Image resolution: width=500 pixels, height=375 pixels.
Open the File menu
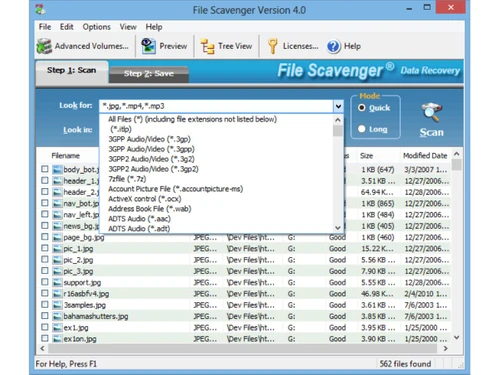(45, 27)
